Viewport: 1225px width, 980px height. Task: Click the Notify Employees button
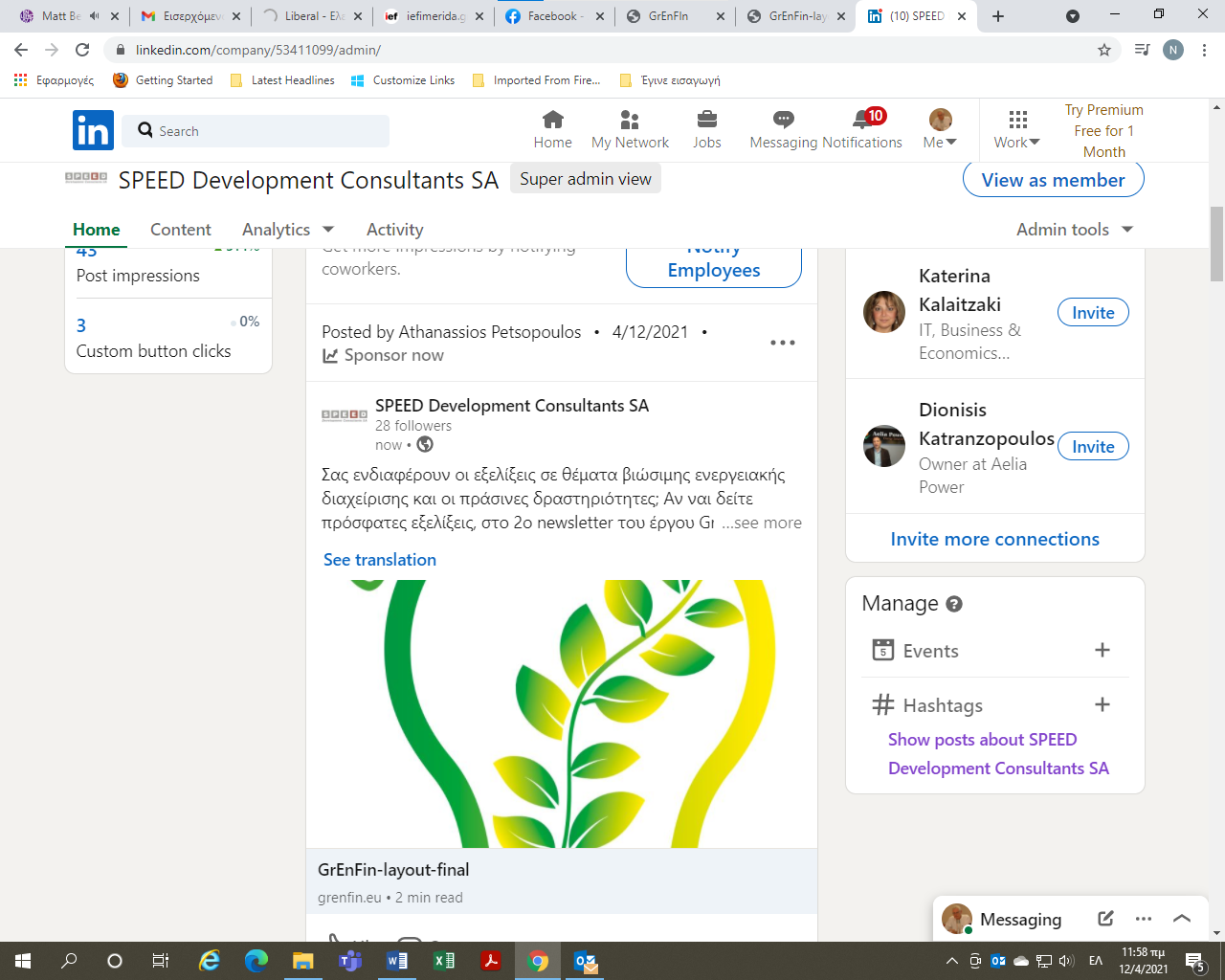click(714, 267)
